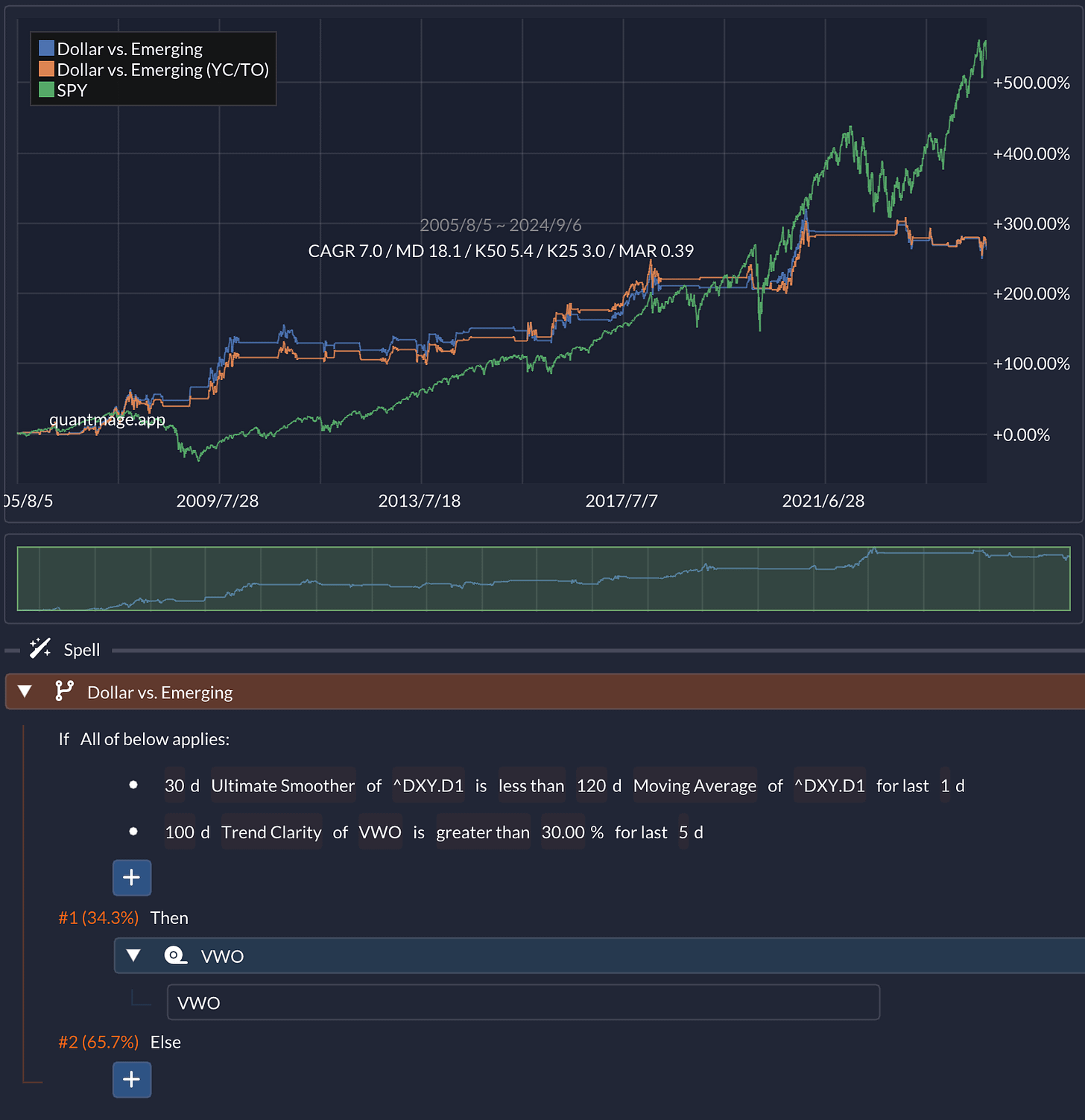
Task: Edit the VWO ticker in Trend Clarity condition
Action: 380,832
